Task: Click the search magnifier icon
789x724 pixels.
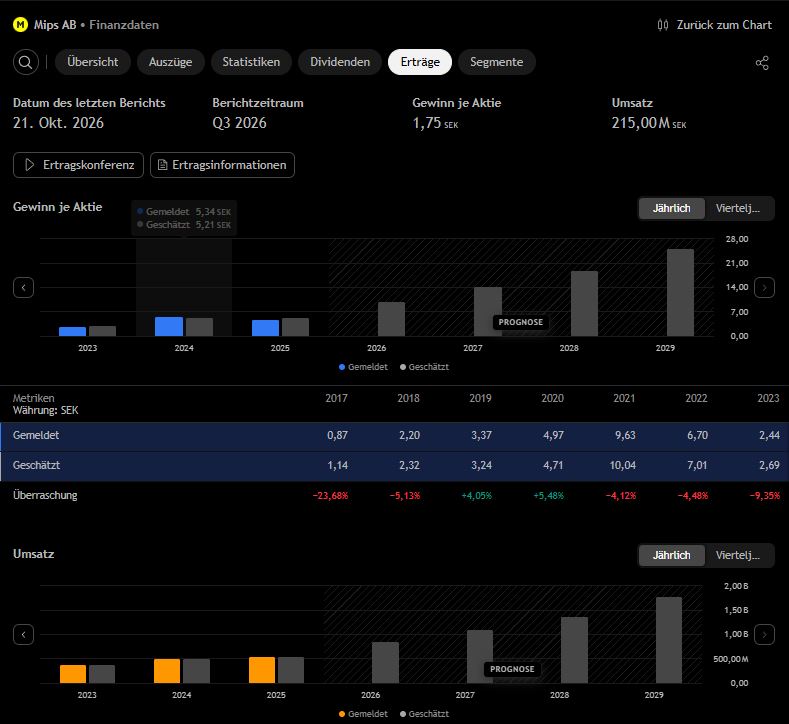Action: point(26,62)
